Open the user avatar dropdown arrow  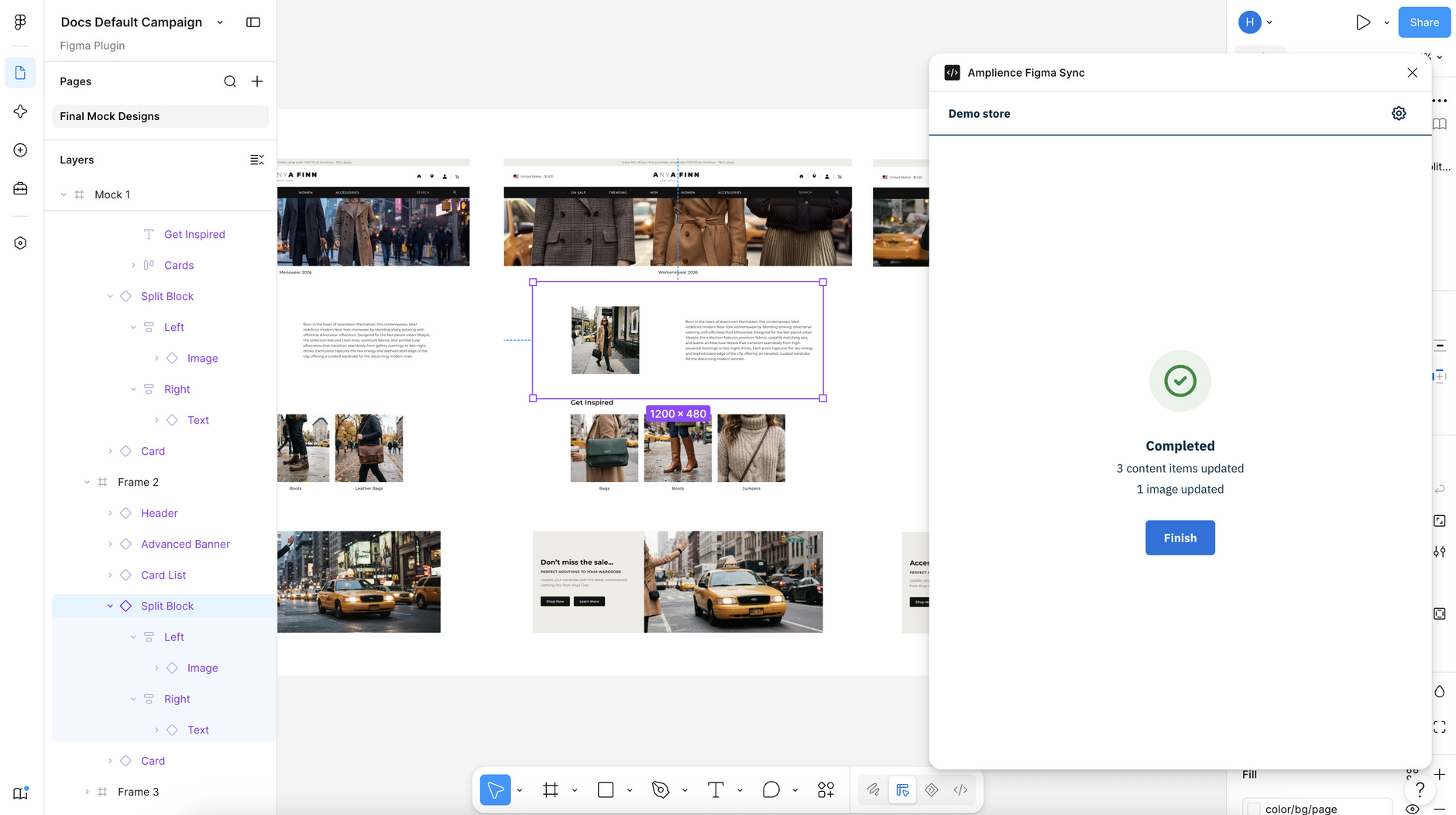point(1269,22)
